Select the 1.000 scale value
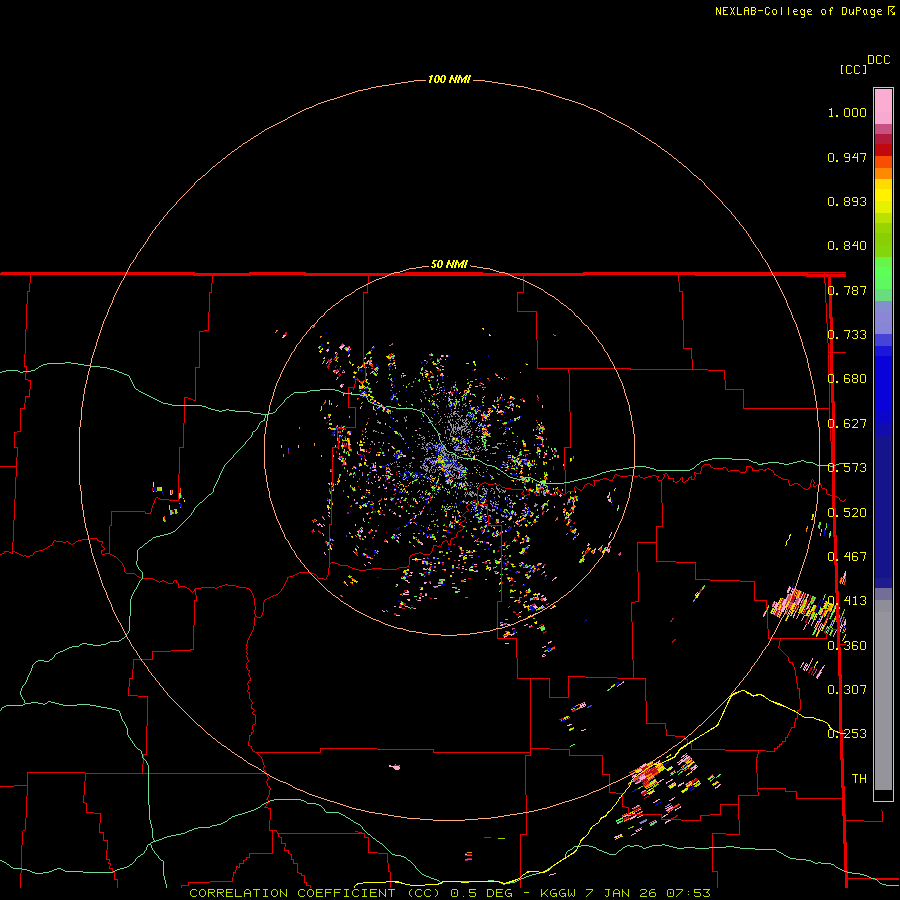Viewport: 900px width, 900px height. (x=847, y=112)
